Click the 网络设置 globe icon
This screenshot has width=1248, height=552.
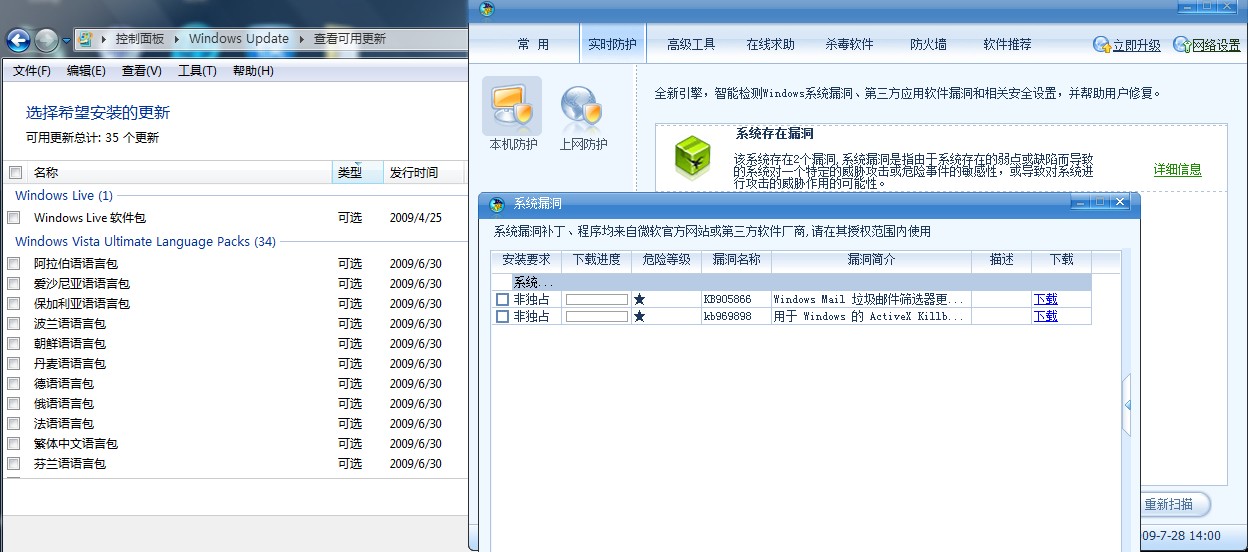coord(1181,45)
